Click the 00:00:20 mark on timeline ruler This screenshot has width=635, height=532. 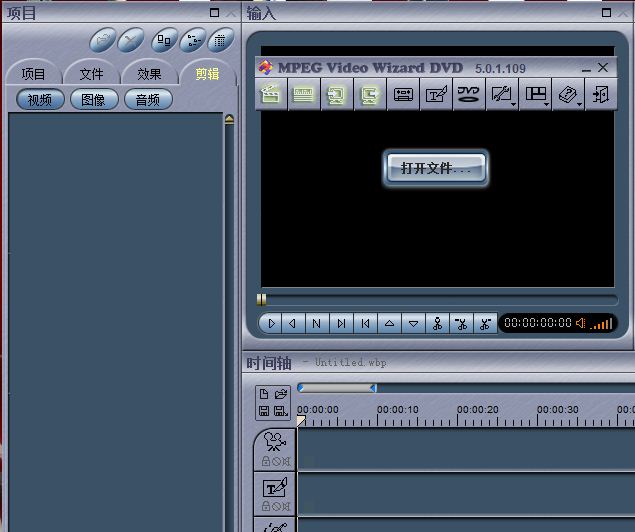pos(477,410)
